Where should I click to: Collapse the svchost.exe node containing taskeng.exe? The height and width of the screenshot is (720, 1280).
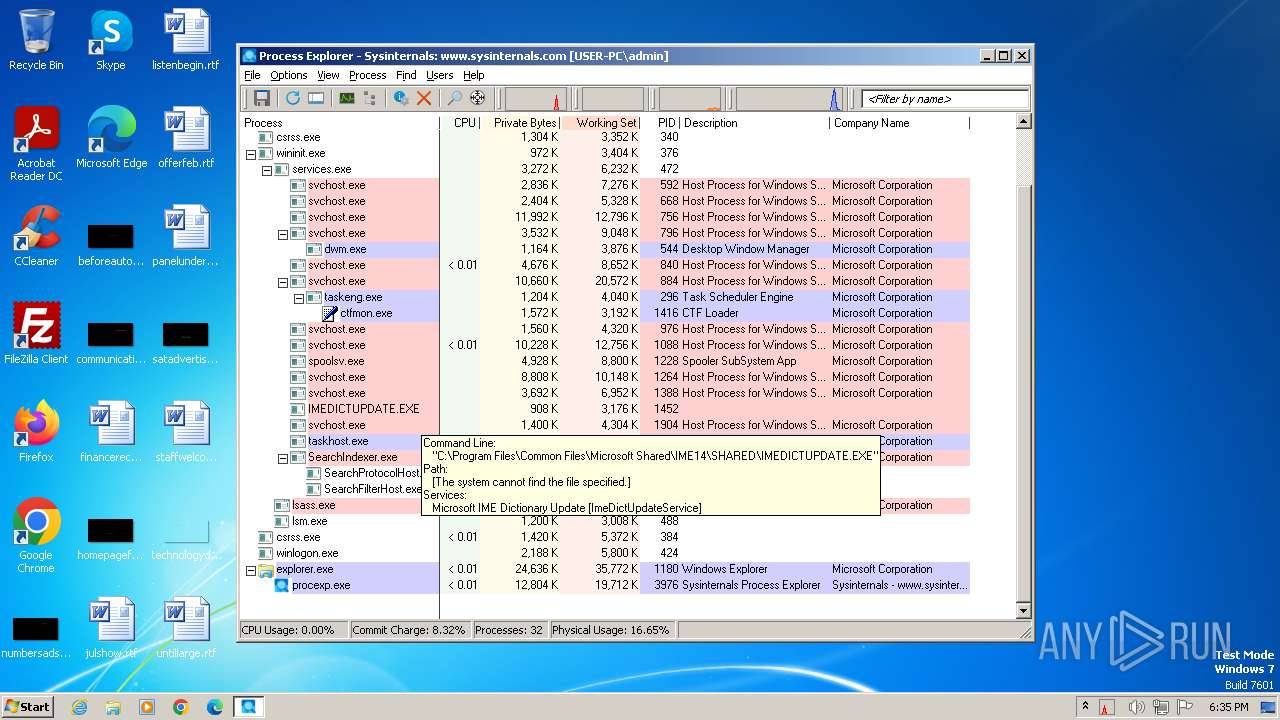(x=283, y=282)
